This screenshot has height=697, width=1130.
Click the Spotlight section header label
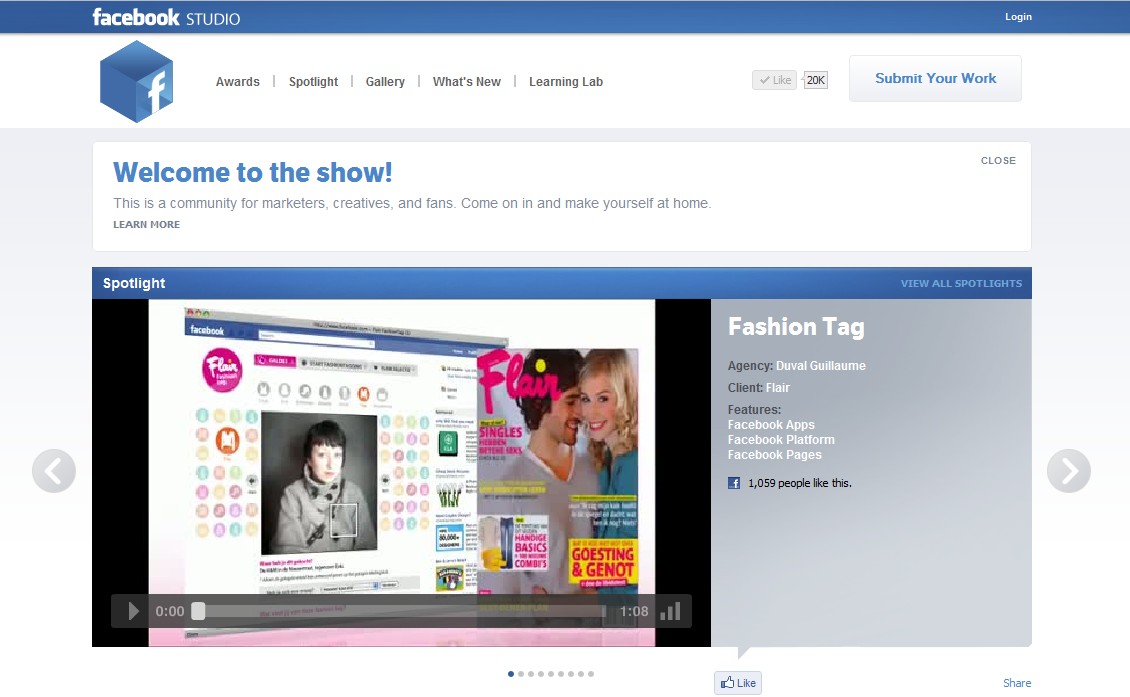[134, 283]
